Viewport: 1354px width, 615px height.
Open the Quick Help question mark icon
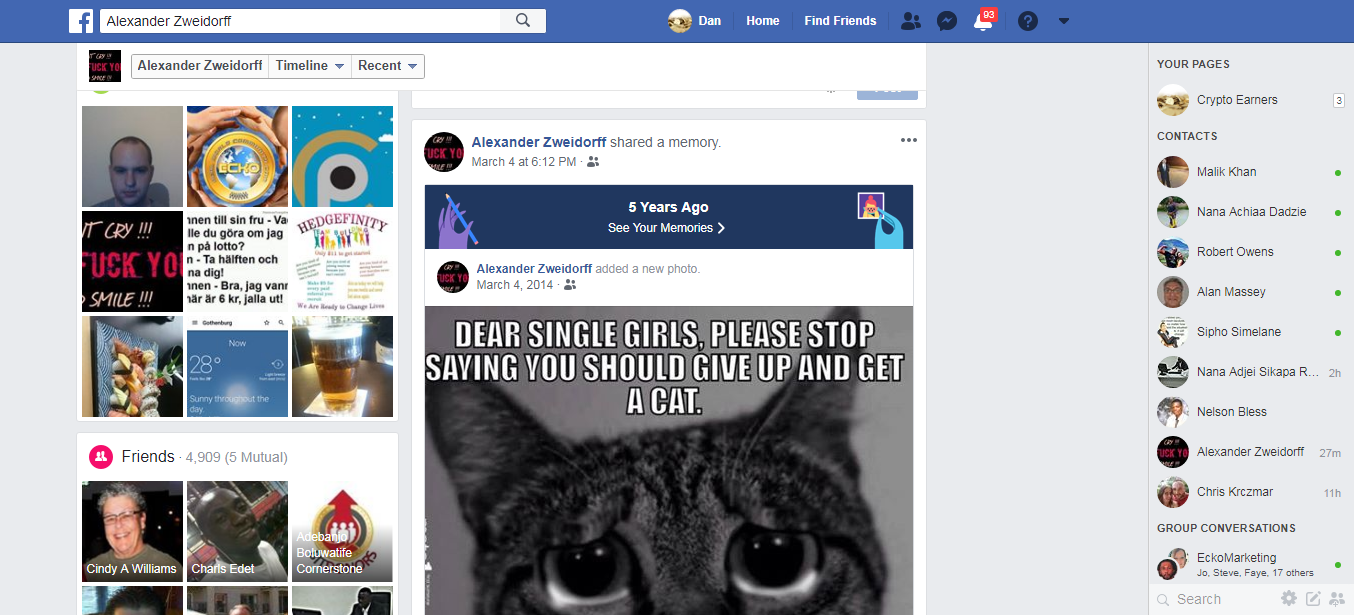tap(1028, 21)
